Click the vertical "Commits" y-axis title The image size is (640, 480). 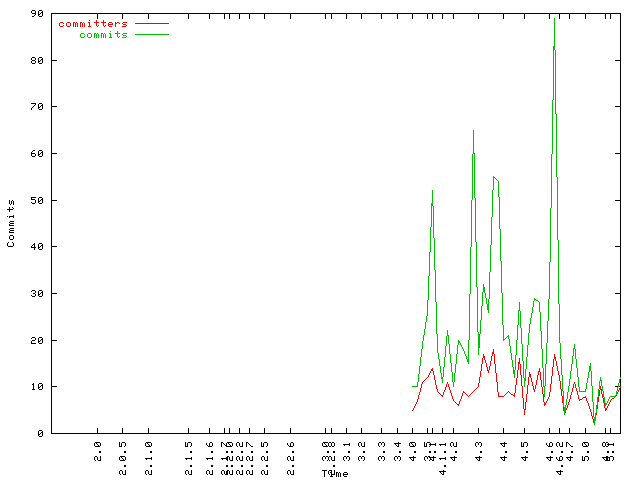click(x=11, y=223)
